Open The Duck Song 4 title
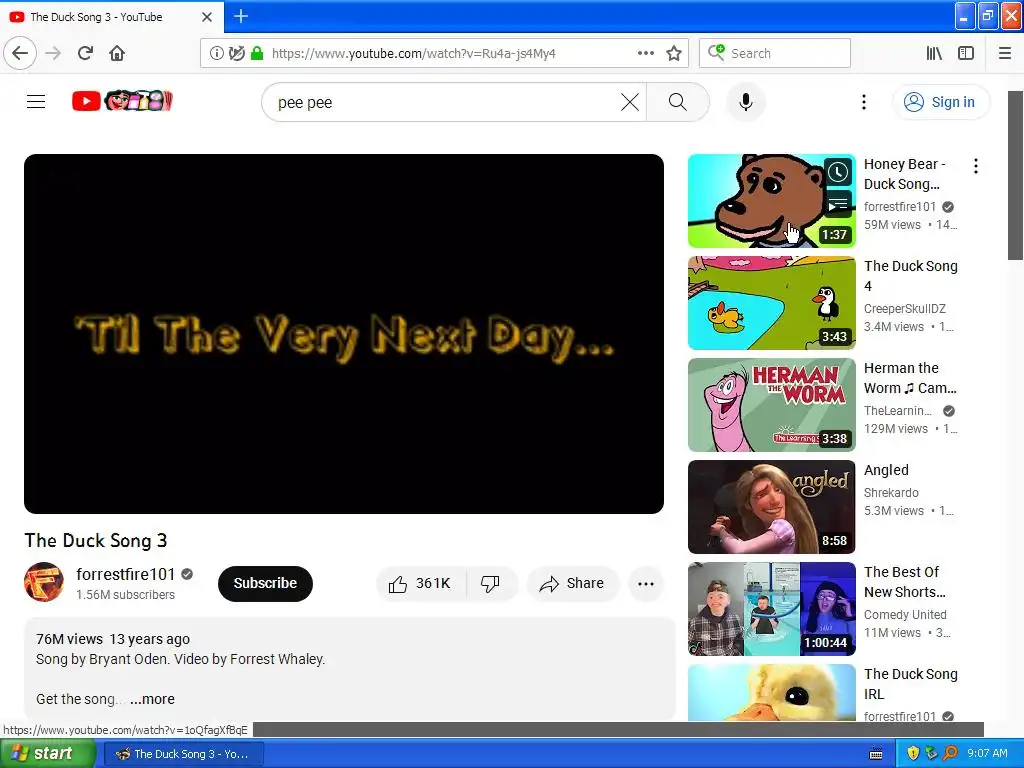 (910, 276)
